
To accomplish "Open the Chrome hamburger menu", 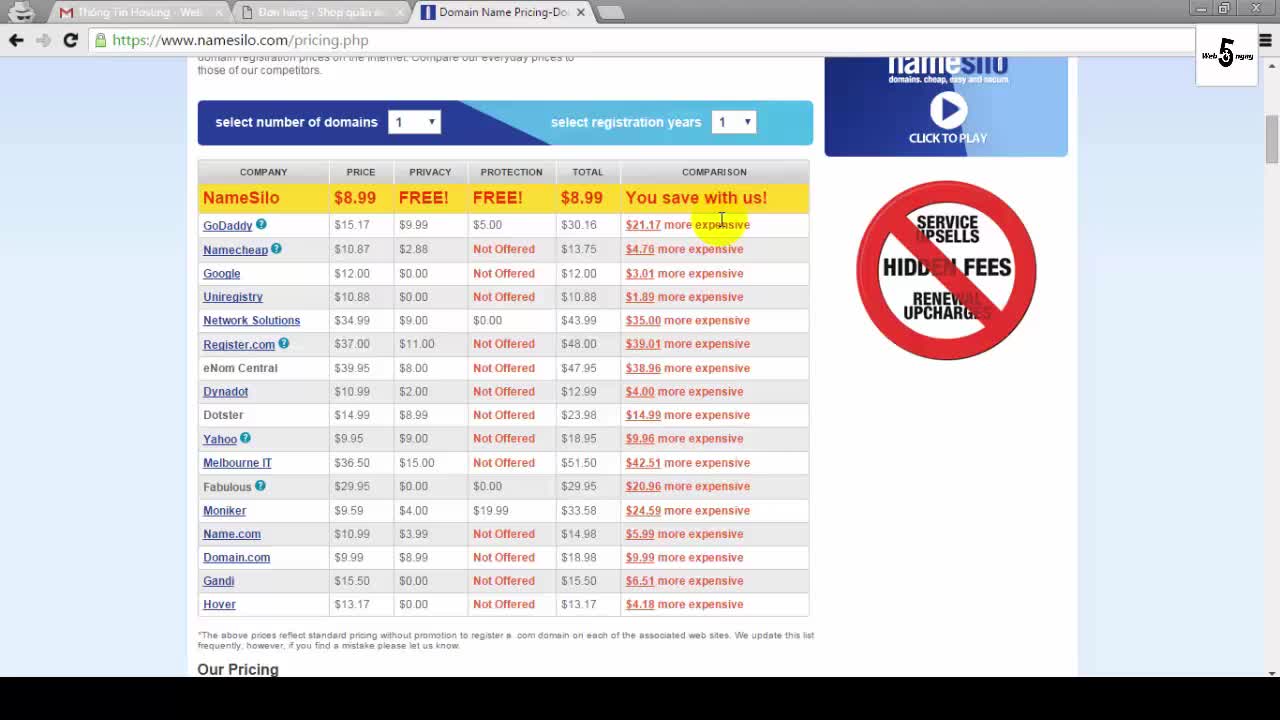I will pyautogui.click(x=1265, y=40).
